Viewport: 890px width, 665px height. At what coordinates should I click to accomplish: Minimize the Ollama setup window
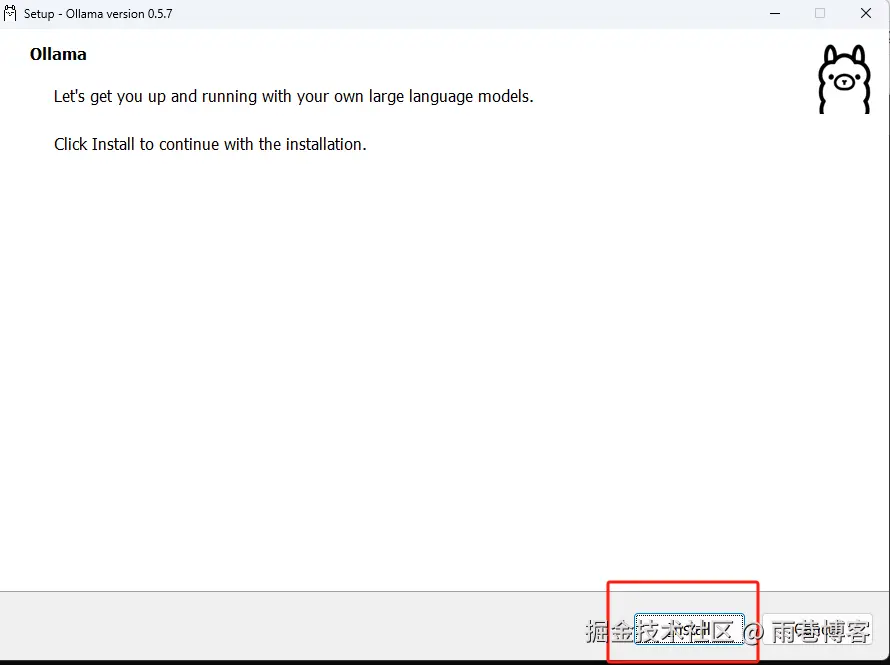click(x=775, y=13)
